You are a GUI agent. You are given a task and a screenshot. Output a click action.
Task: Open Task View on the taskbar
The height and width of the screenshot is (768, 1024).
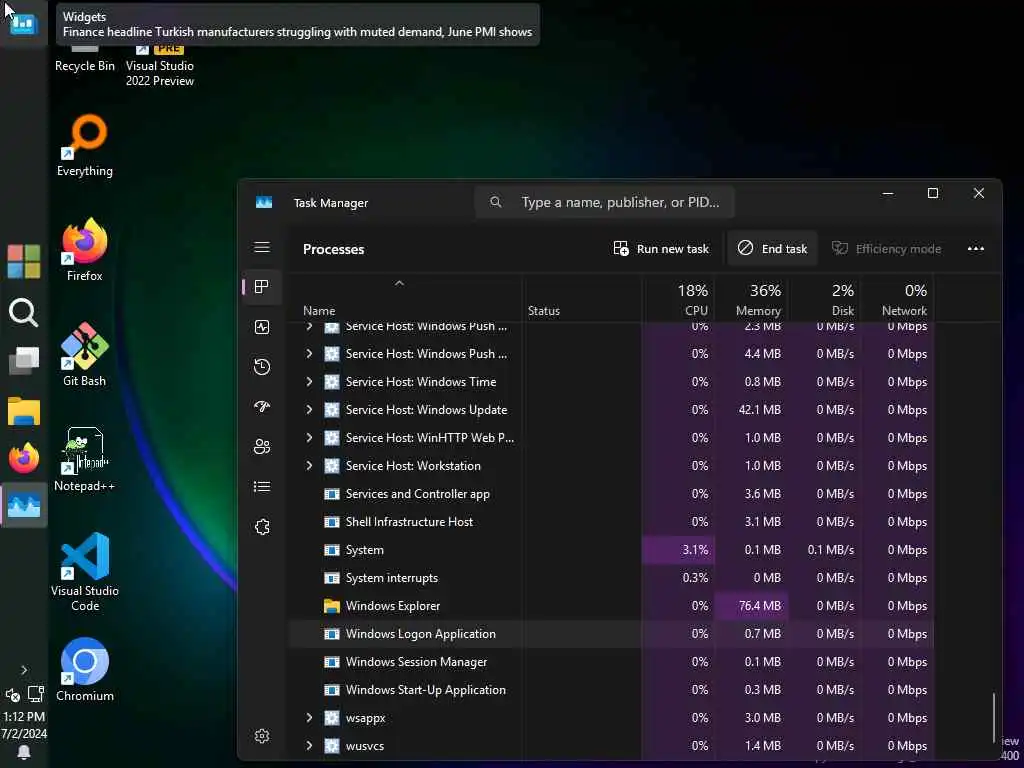[x=24, y=360]
